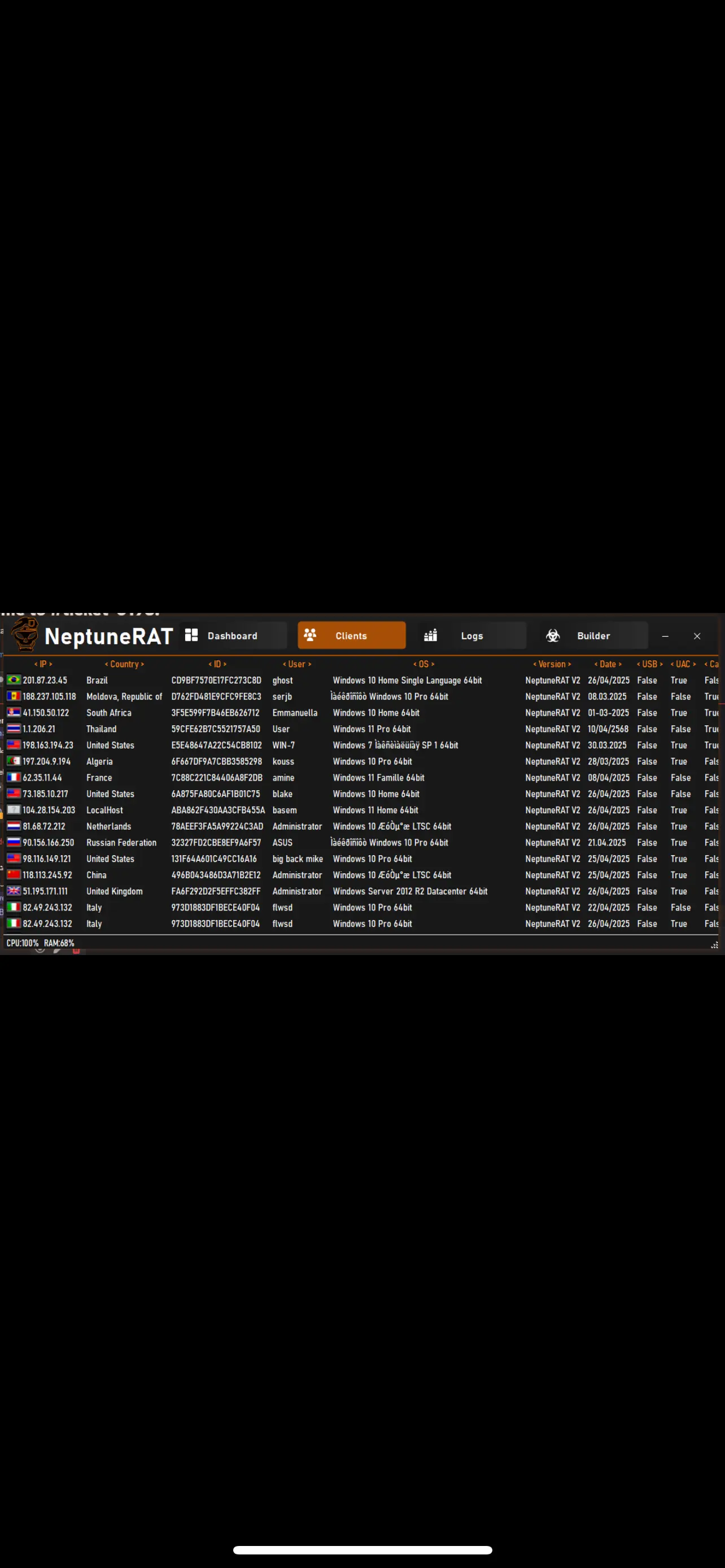Minimize the NeptuneRAT window
Image resolution: width=725 pixels, height=1568 pixels.
coord(665,636)
